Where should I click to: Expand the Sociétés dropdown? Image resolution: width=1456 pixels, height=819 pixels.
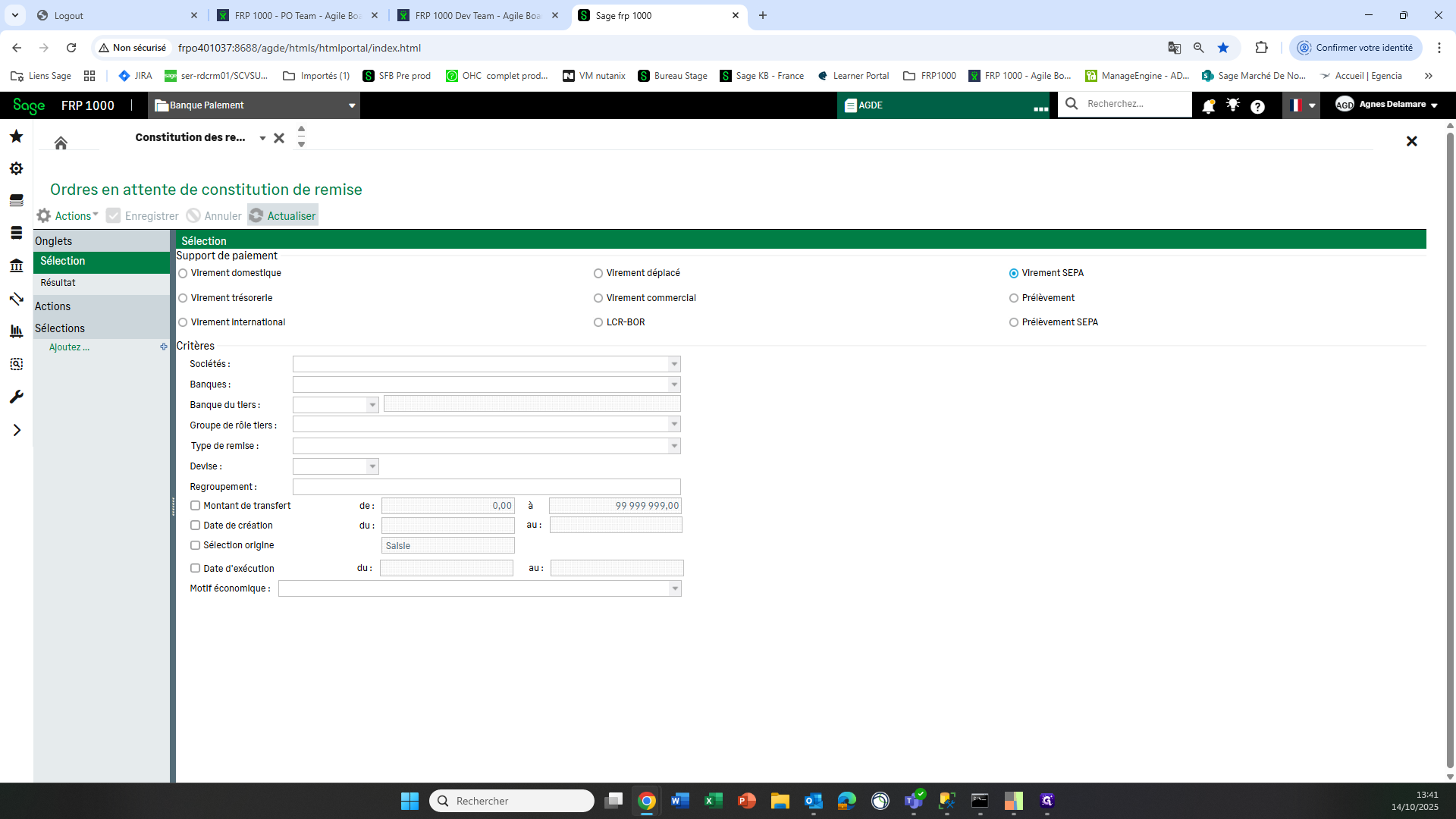tap(674, 364)
